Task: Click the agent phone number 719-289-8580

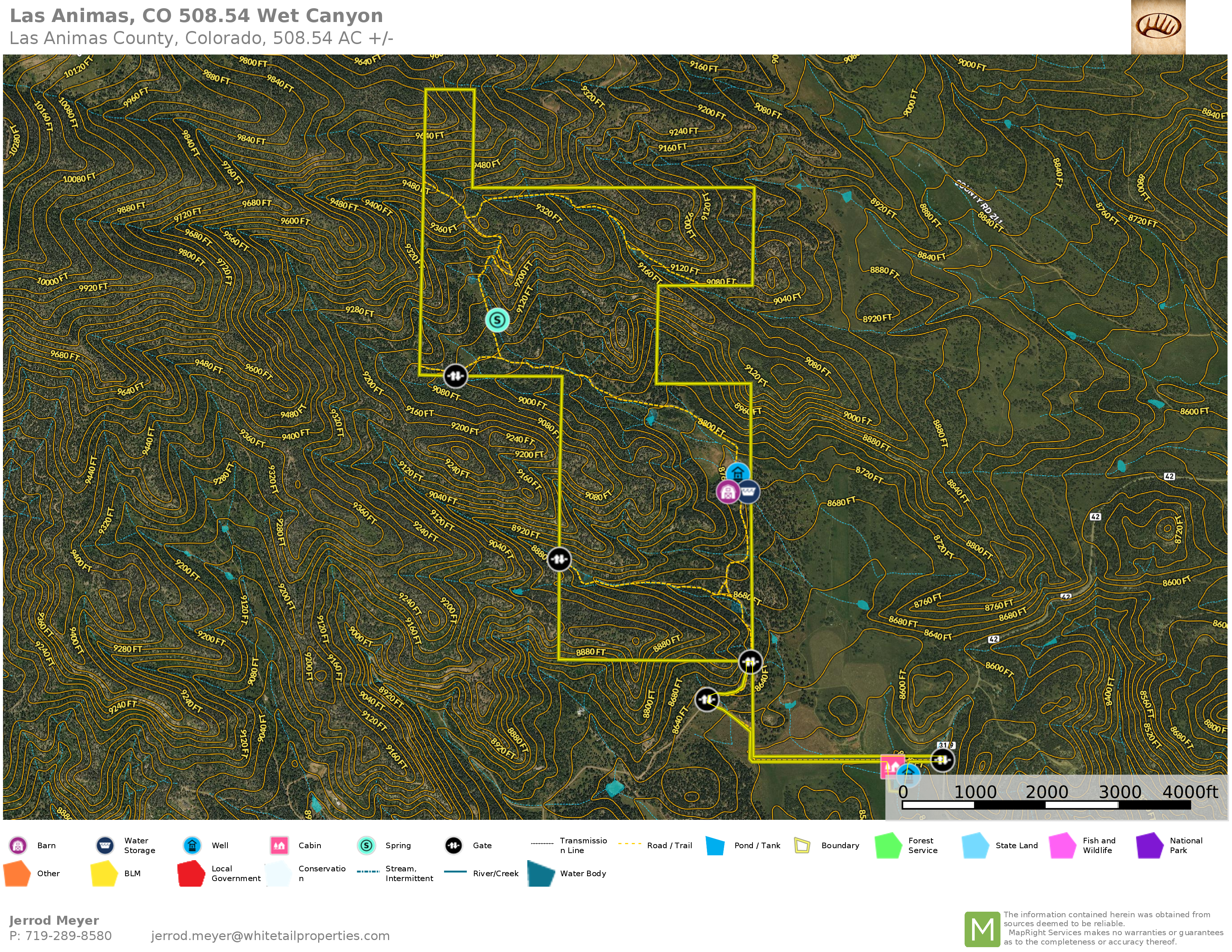Action: pyautogui.click(x=68, y=936)
